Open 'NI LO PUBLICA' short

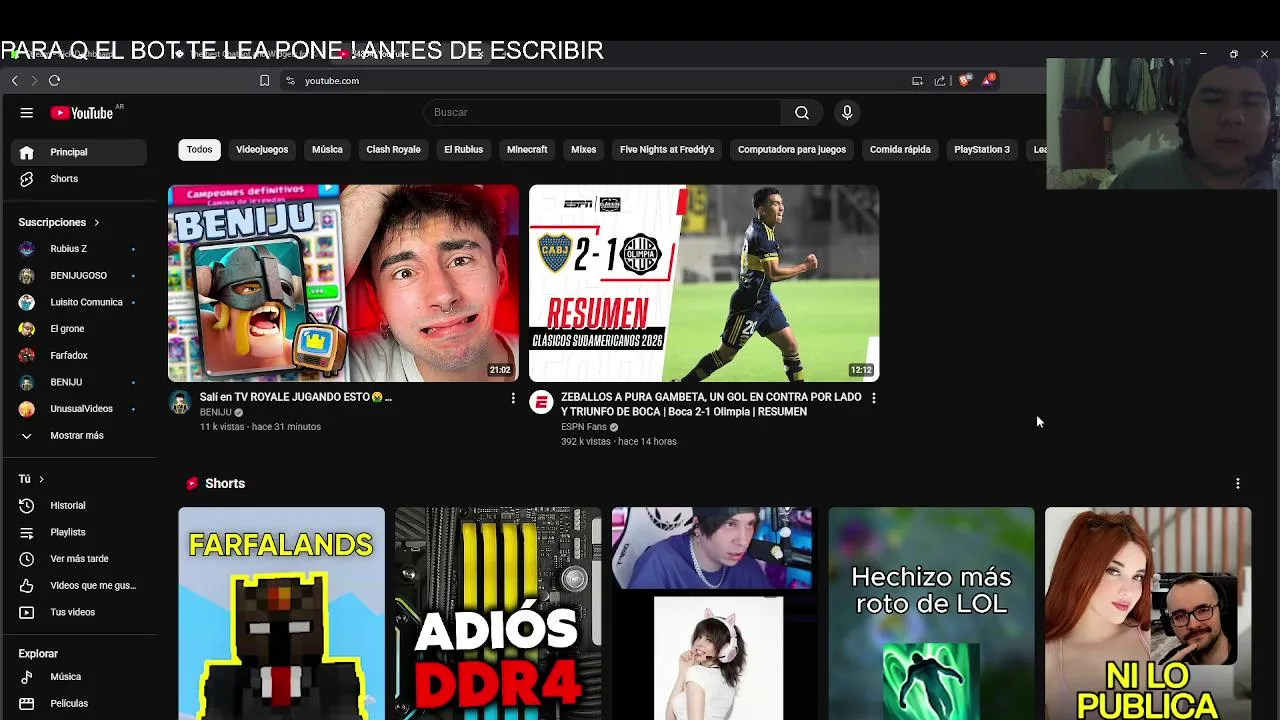(1148, 613)
